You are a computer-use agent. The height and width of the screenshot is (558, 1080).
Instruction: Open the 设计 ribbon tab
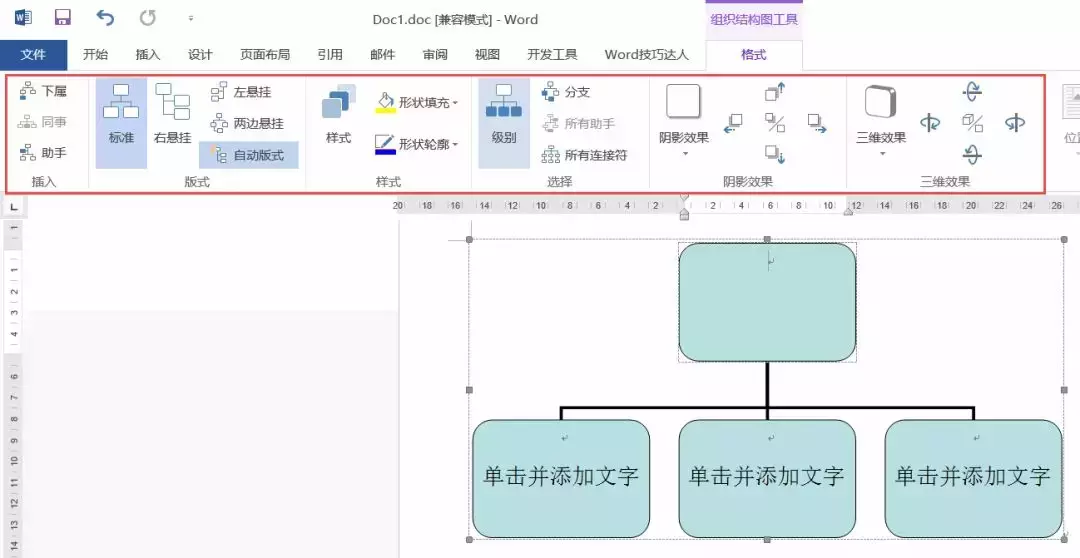pyautogui.click(x=200, y=55)
